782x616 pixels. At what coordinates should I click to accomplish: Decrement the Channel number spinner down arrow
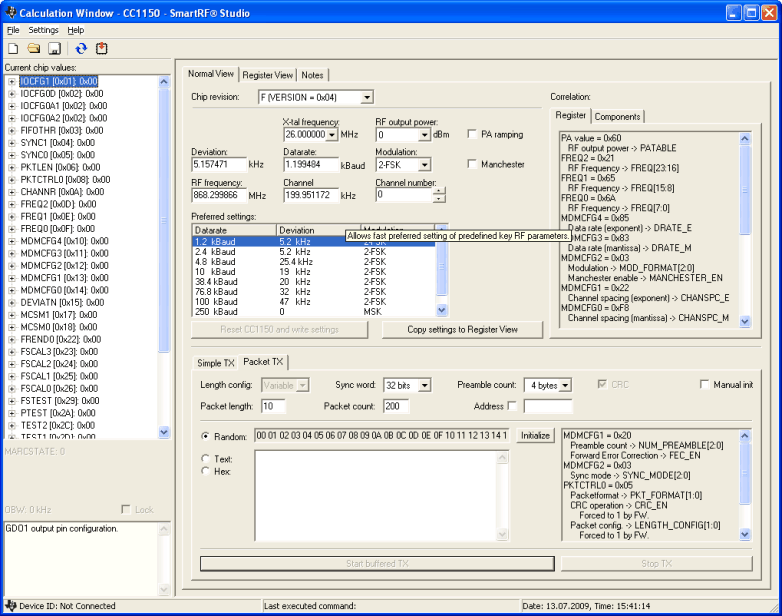[x=439, y=199]
